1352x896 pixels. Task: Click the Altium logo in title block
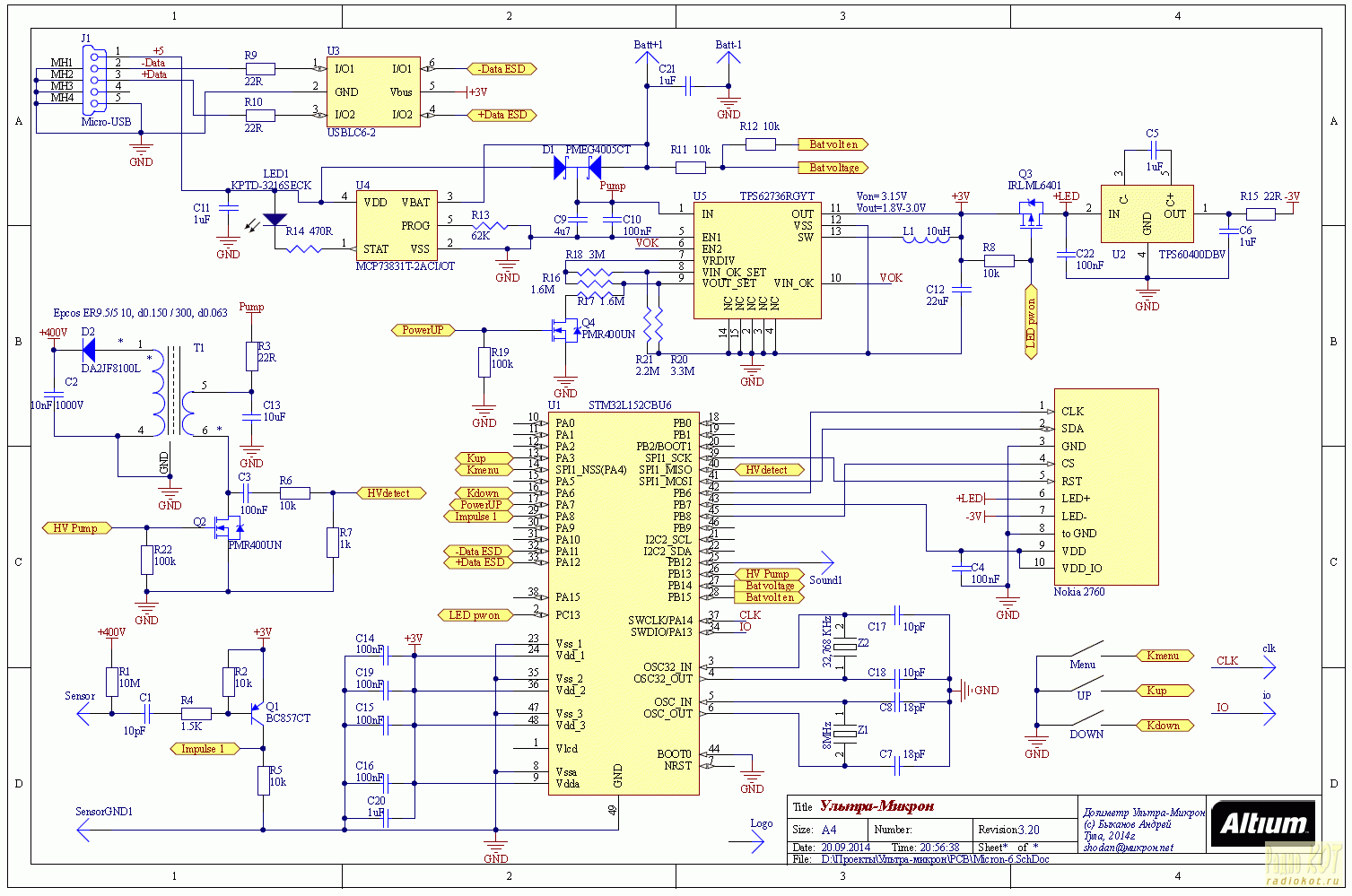[1263, 823]
